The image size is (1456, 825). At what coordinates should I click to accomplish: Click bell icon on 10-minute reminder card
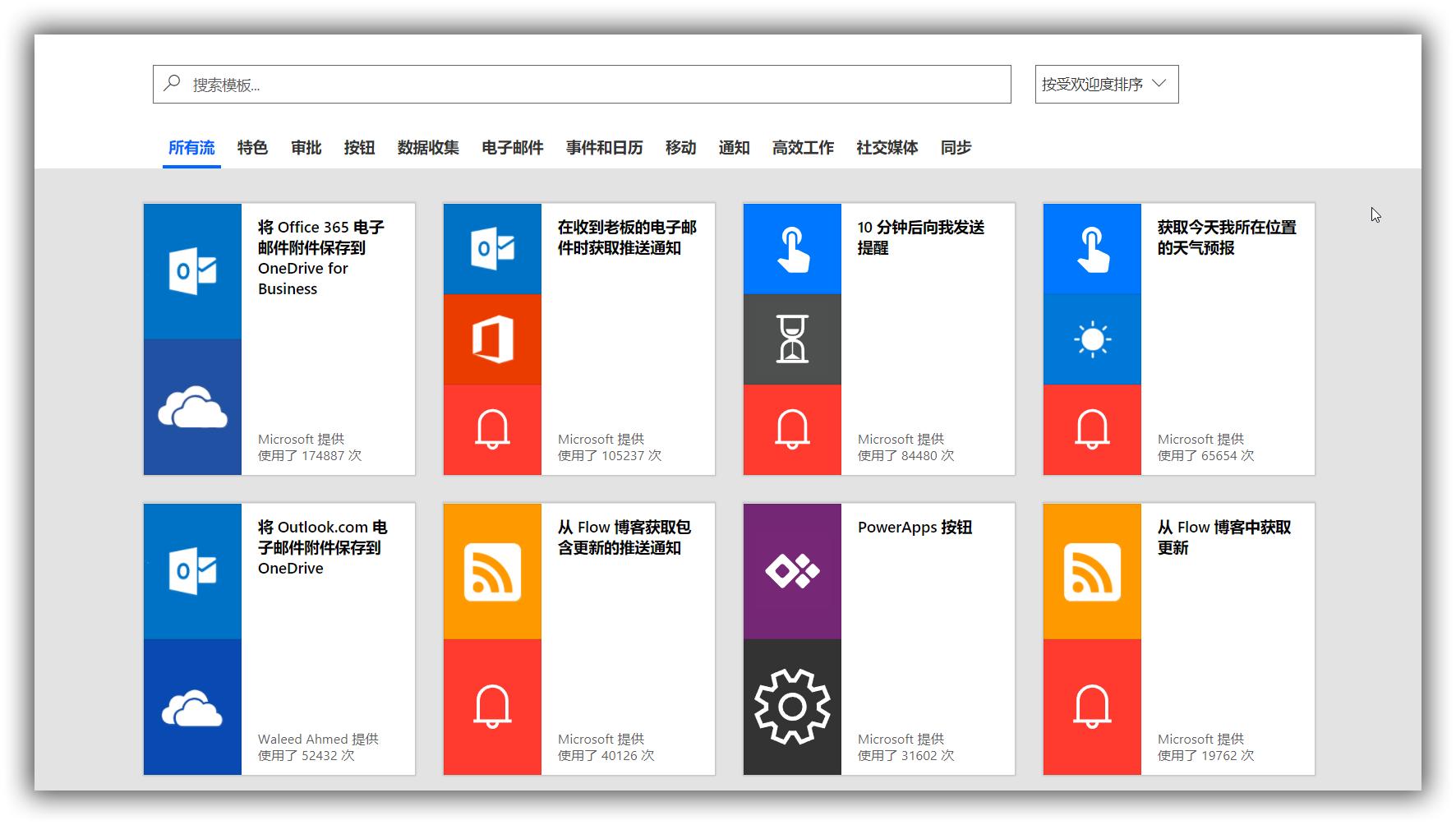(792, 429)
